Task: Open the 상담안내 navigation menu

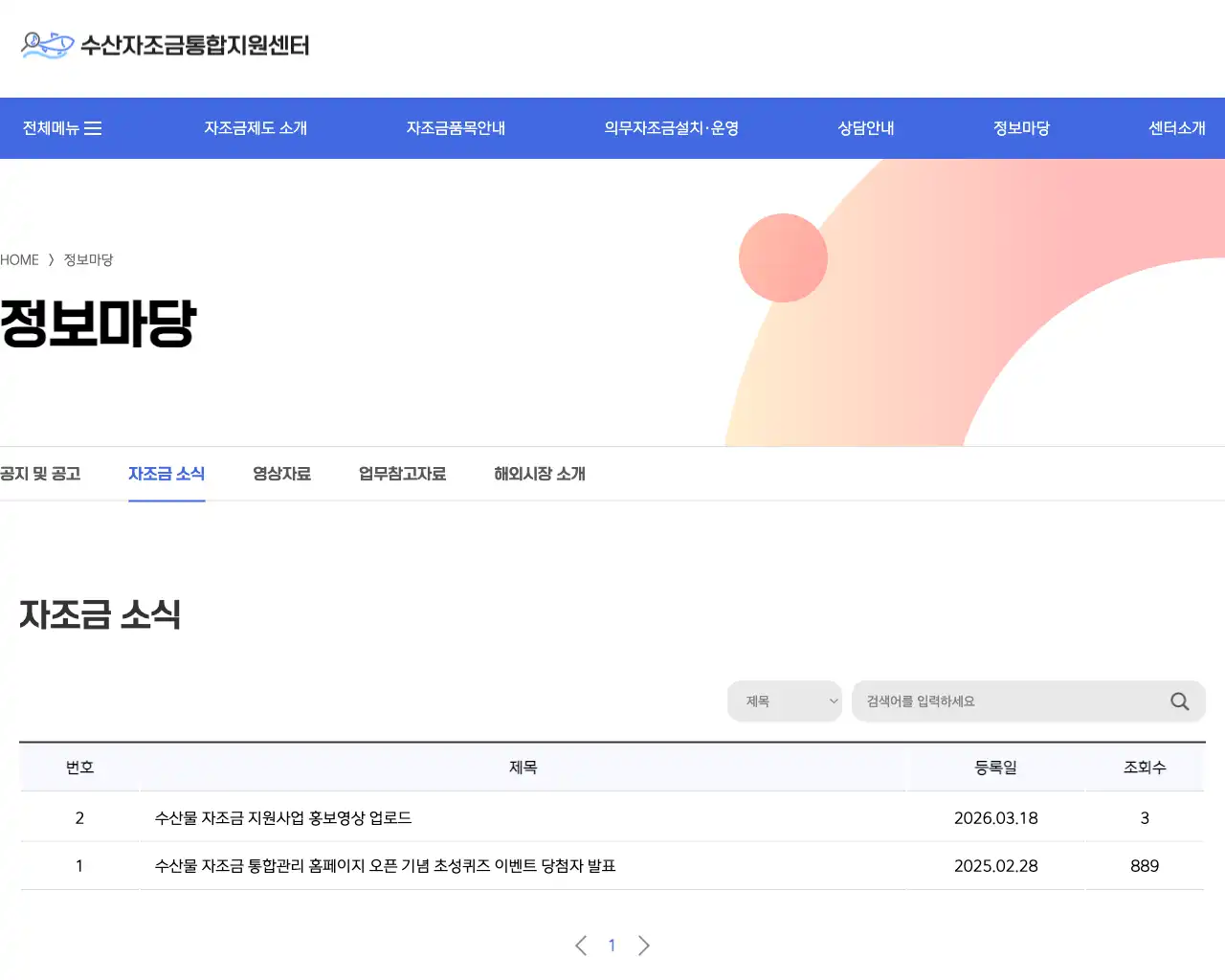Action: [x=864, y=127]
